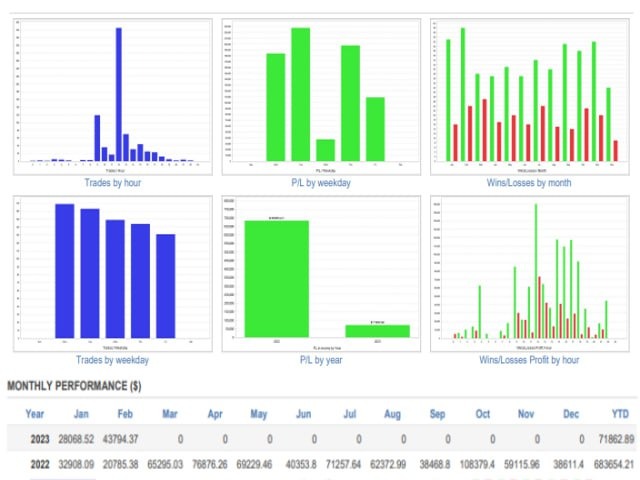Image resolution: width=640 pixels, height=480 pixels.
Task: Click the Trades by hour caption link
Action: pos(113,183)
